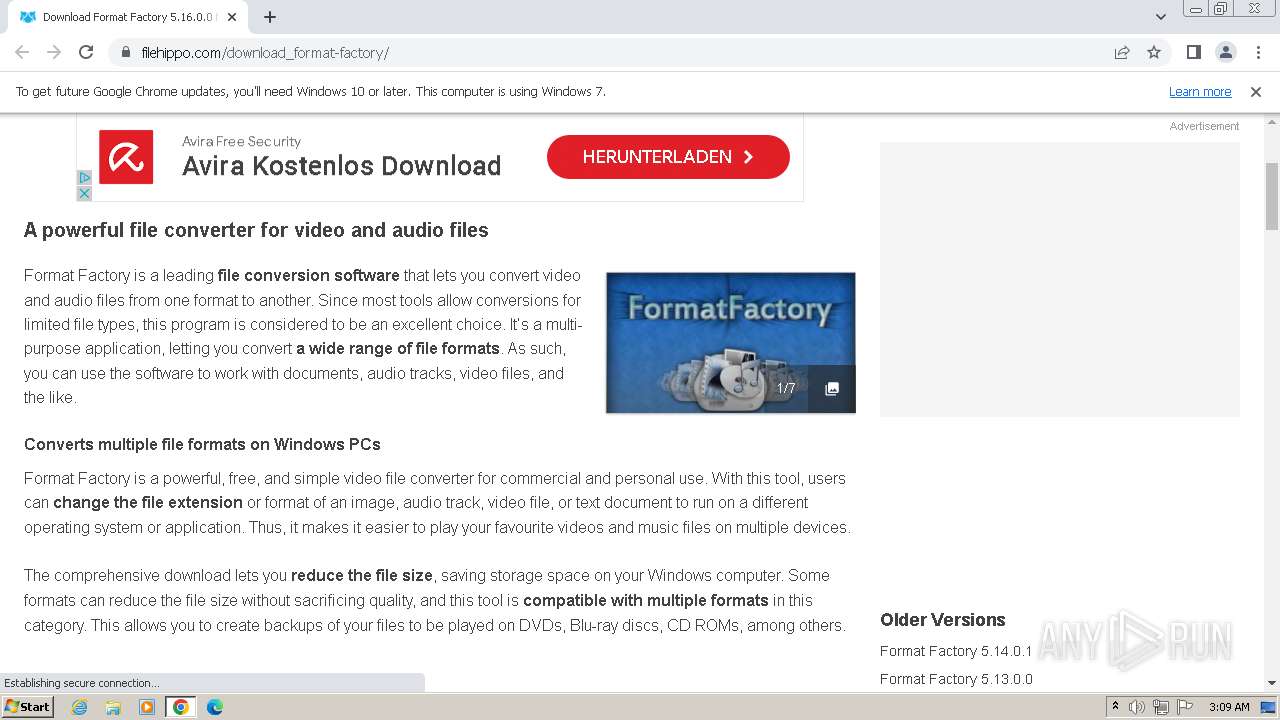
Task: Expand the tab search dropdown arrow
Action: click(1161, 17)
